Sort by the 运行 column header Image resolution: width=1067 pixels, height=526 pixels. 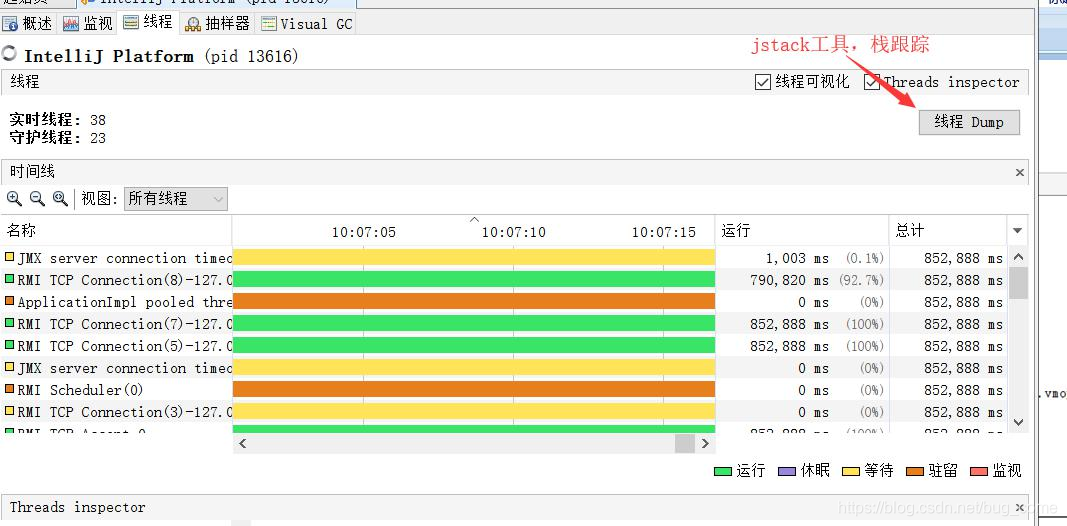[x=802, y=231]
